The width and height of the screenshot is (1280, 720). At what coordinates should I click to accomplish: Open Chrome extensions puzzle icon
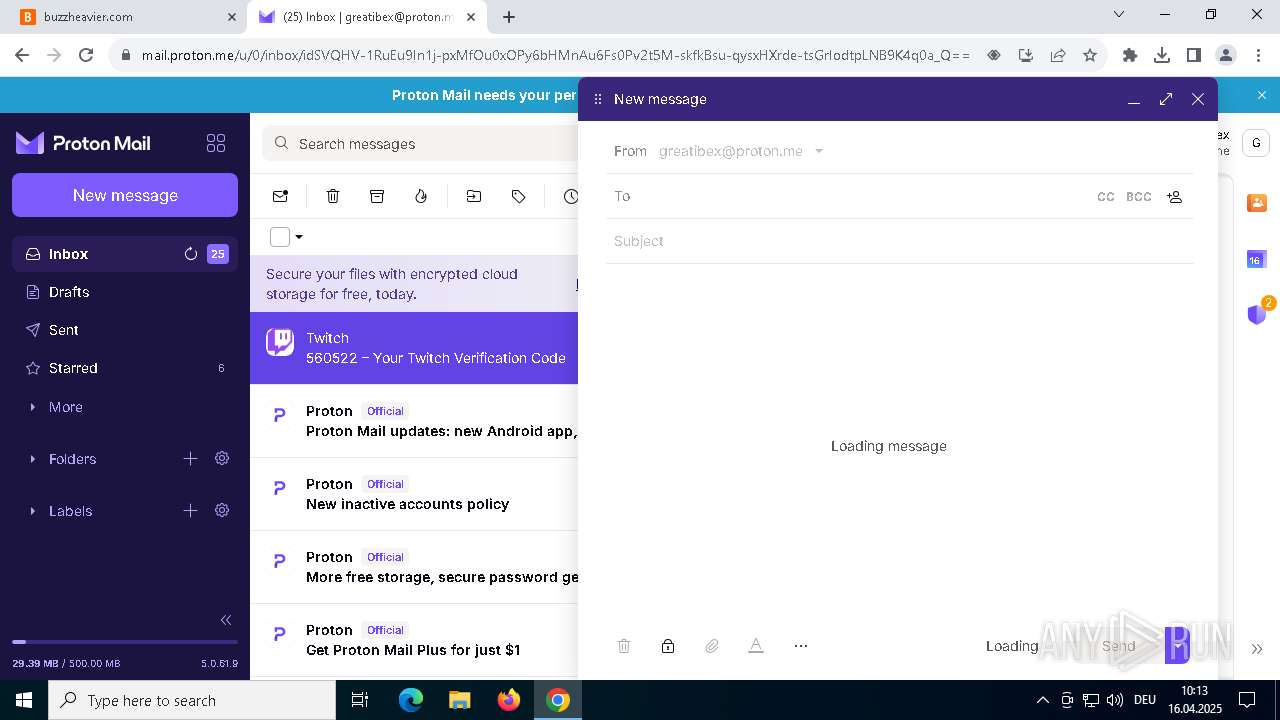[1130, 55]
